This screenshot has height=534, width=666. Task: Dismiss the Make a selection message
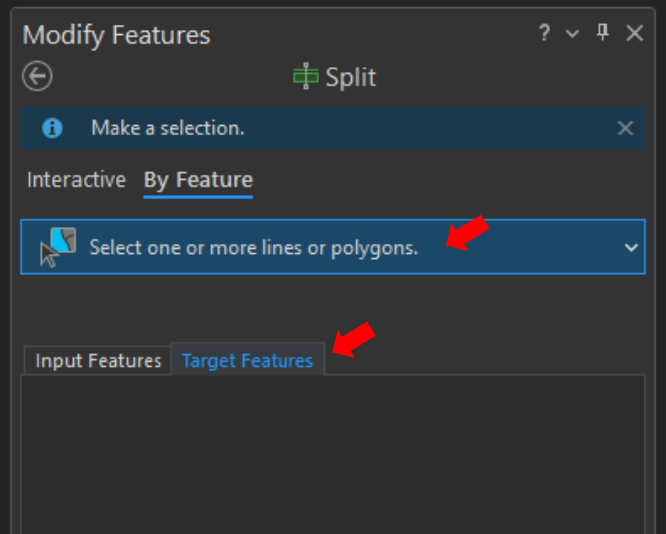625,128
